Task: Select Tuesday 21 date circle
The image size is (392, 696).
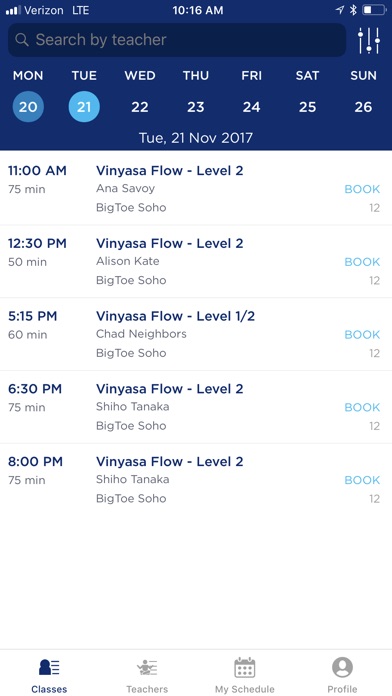Action: click(84, 107)
